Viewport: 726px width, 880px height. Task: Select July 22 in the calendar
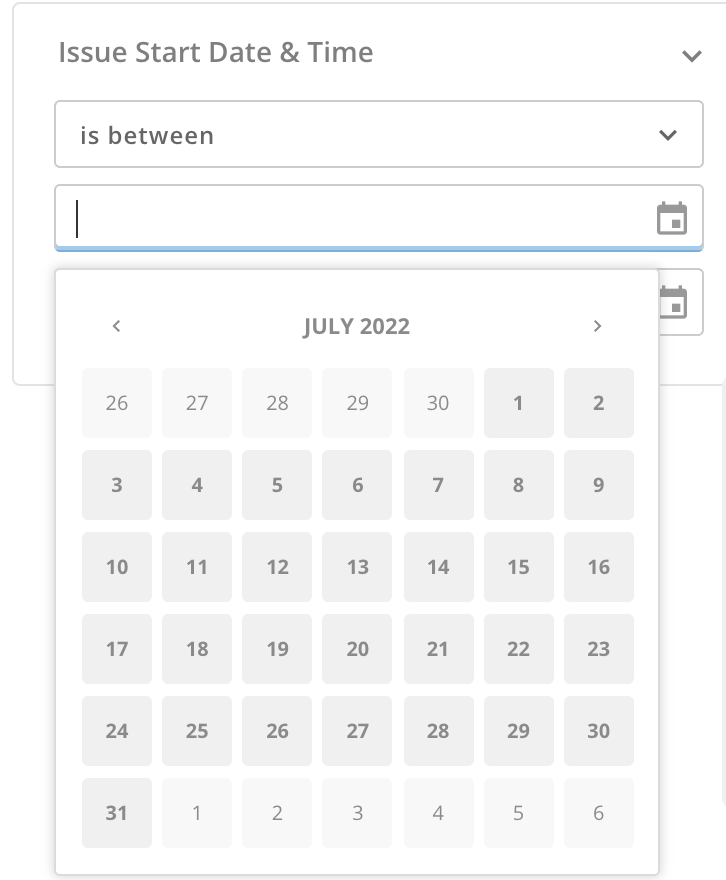click(518, 649)
